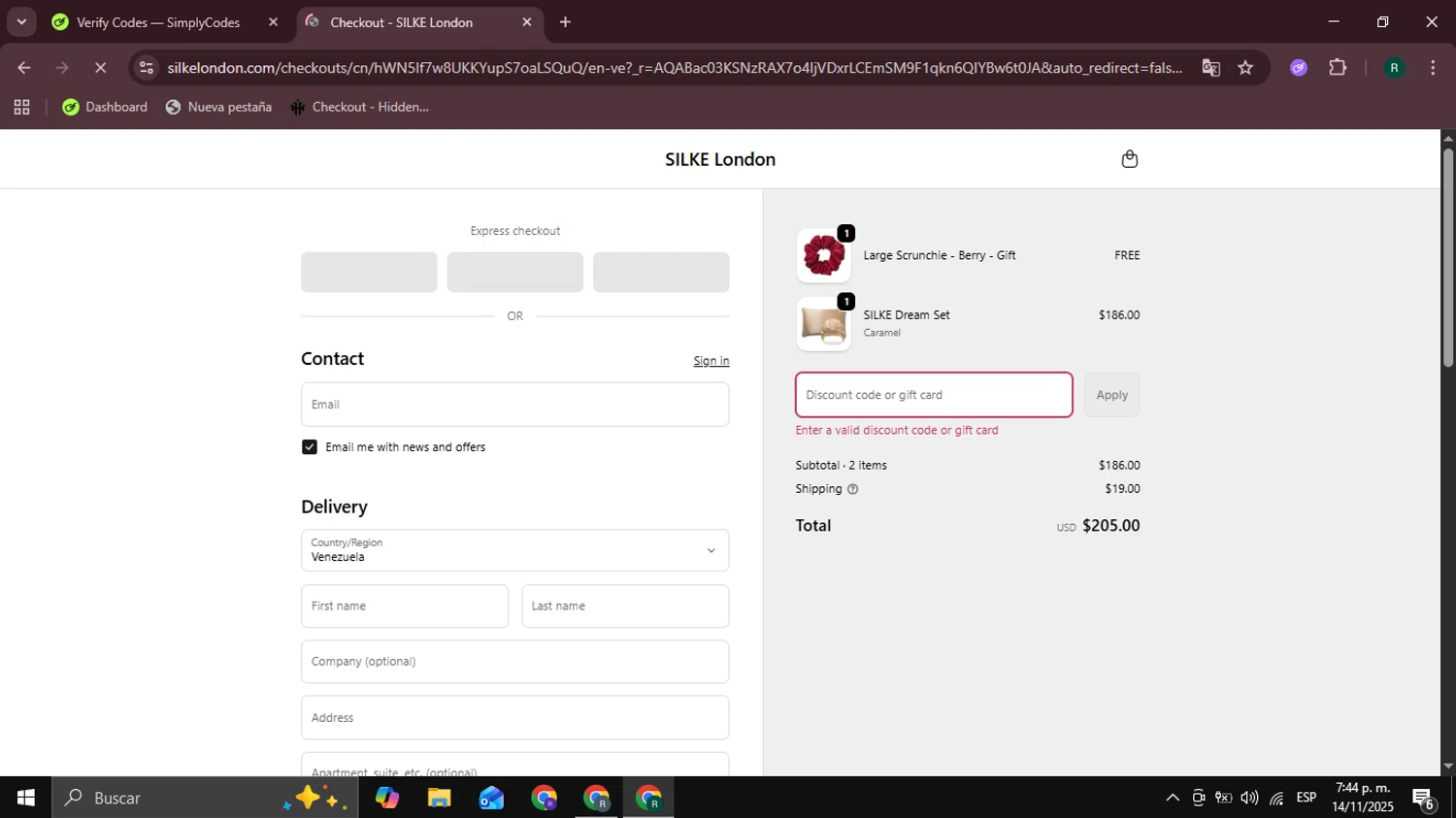Open Windows Start menu
The height and width of the screenshot is (818, 1456).
(x=25, y=798)
